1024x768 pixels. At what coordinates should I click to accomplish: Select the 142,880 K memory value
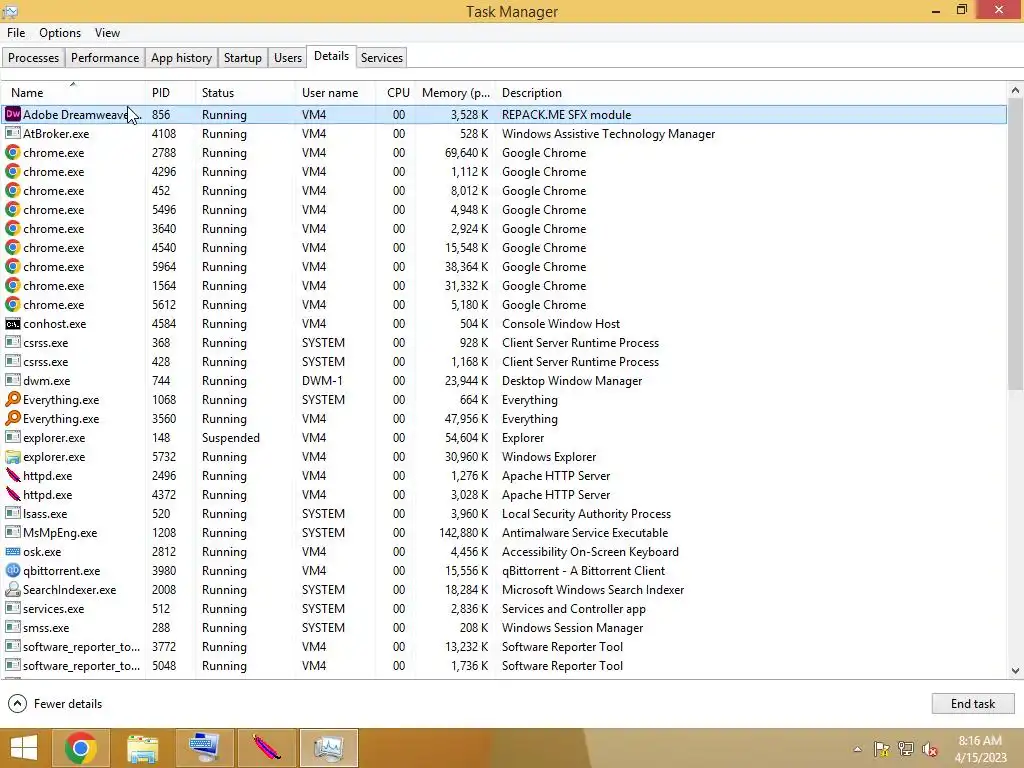pos(463,532)
